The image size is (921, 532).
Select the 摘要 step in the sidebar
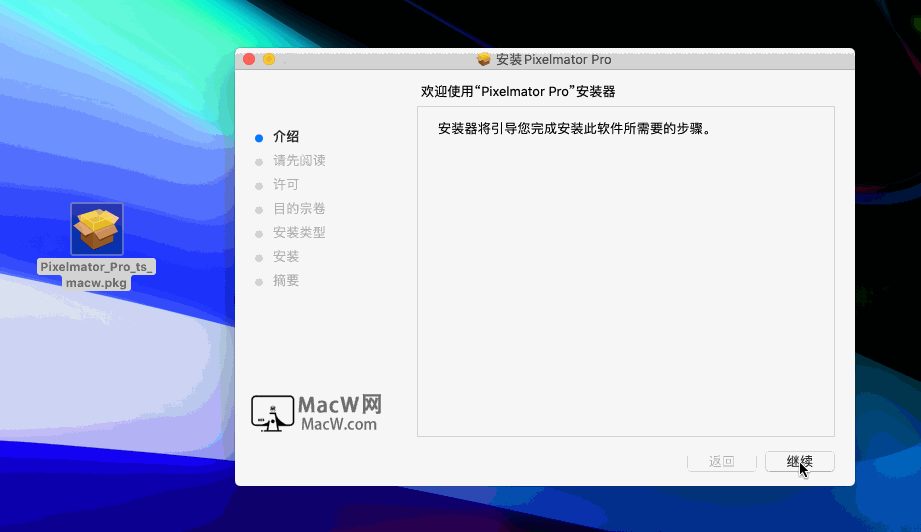click(x=286, y=281)
